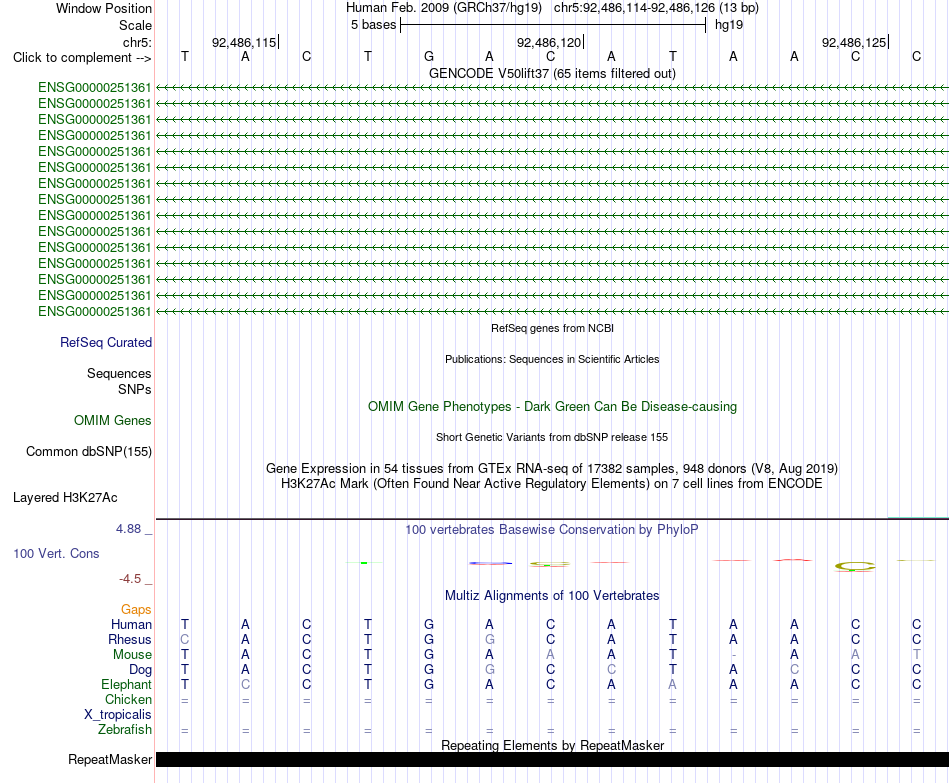Select the X_tropicalis alignment row label
Image resolution: width=950 pixels, height=783 pixels.
[x=118, y=715]
